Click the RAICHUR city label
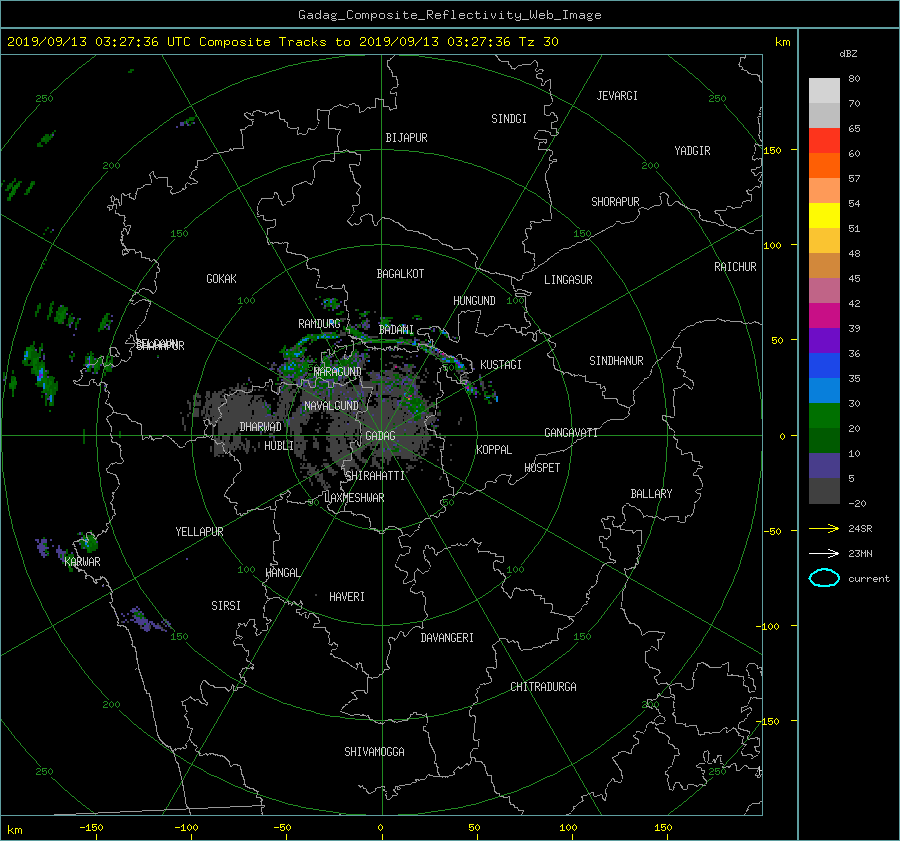900x841 pixels. tap(735, 267)
